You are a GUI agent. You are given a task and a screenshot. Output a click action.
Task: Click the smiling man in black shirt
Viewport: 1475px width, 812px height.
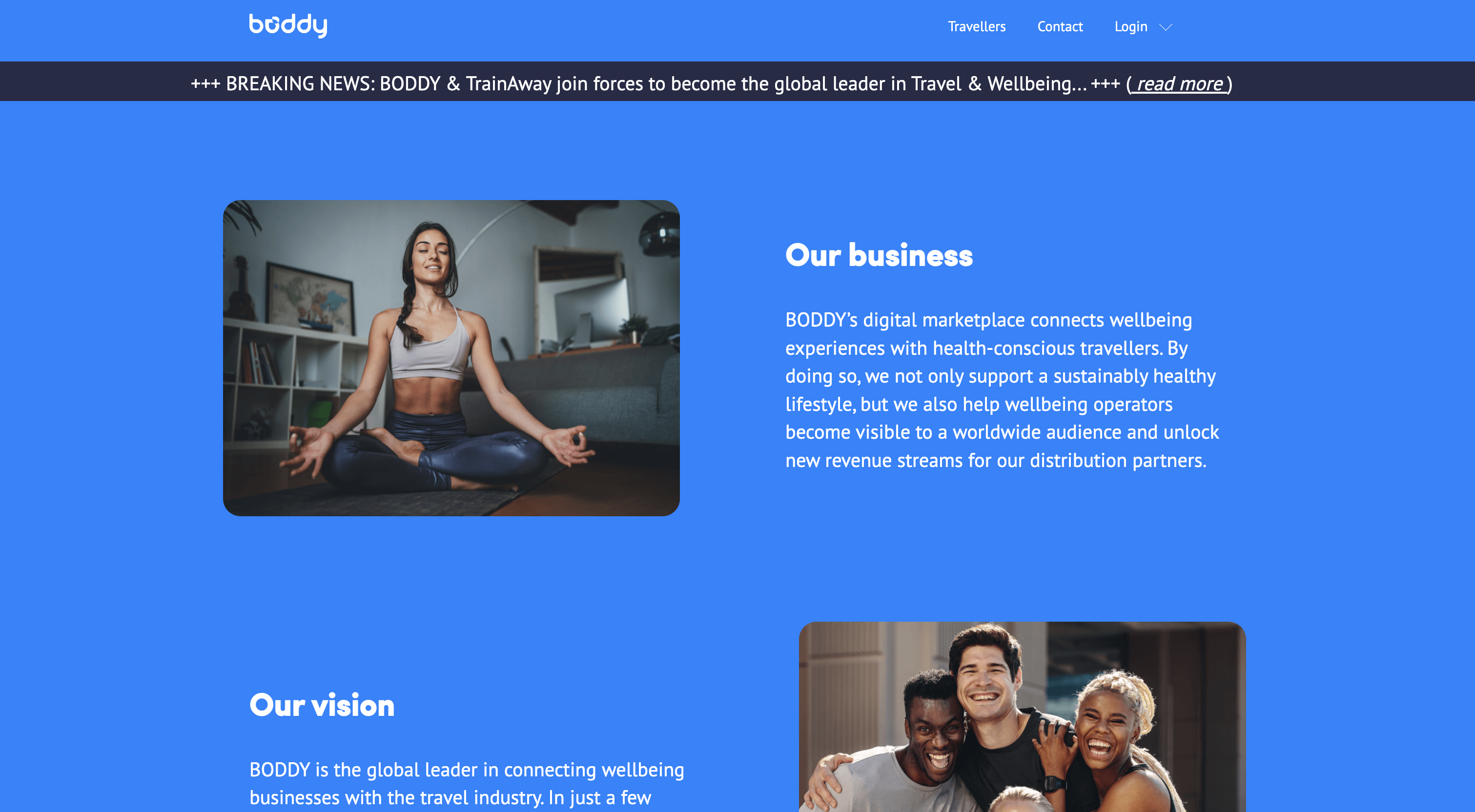pos(996,716)
